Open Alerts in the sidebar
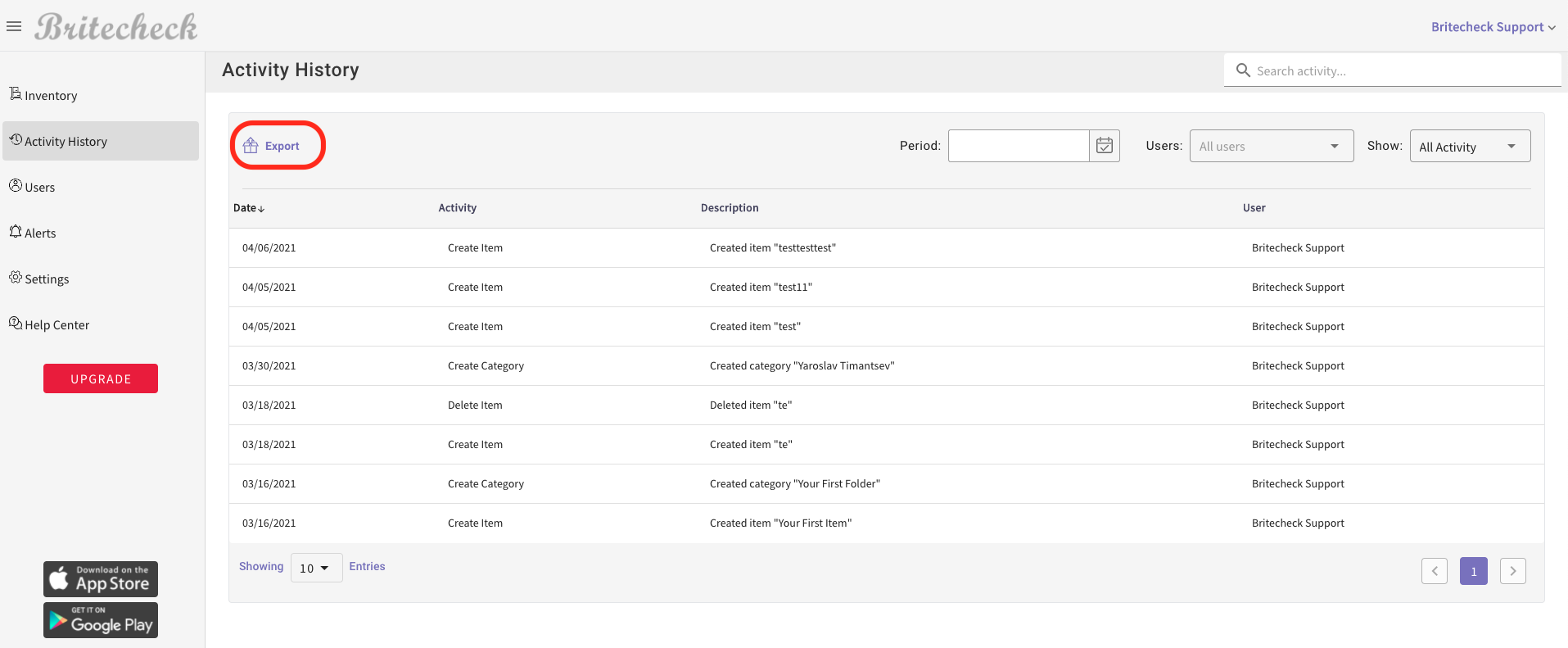The image size is (1568, 648). tap(101, 233)
